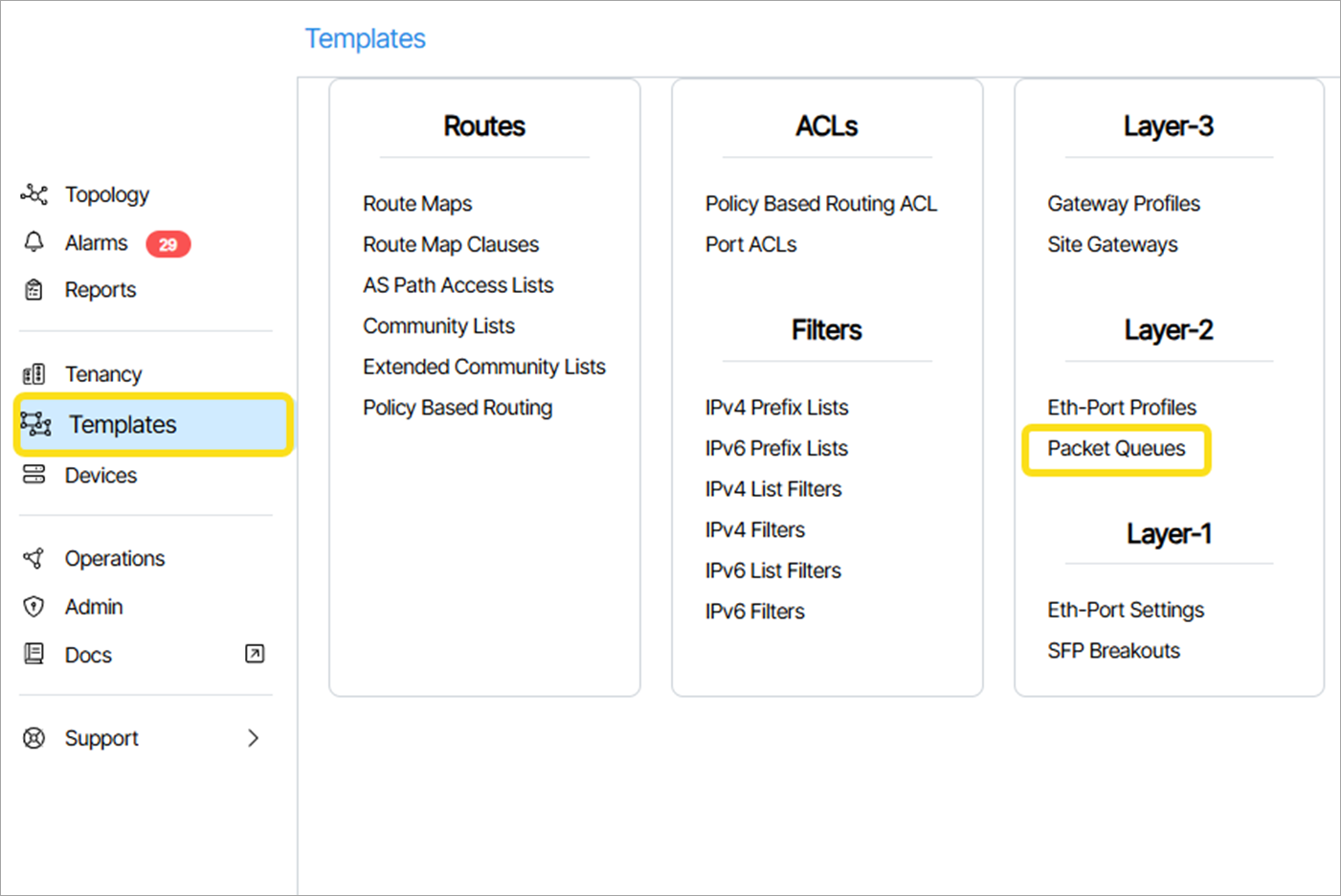Expand the Support submenu chevron
1341x896 pixels.
click(253, 738)
